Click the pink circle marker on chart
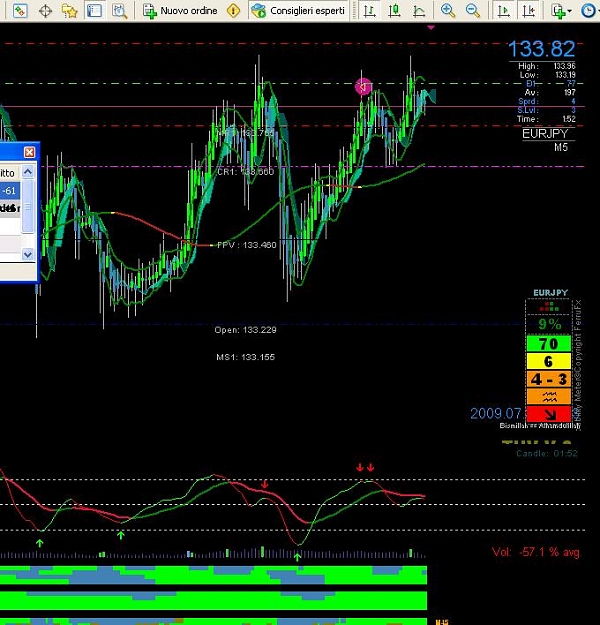 (364, 86)
